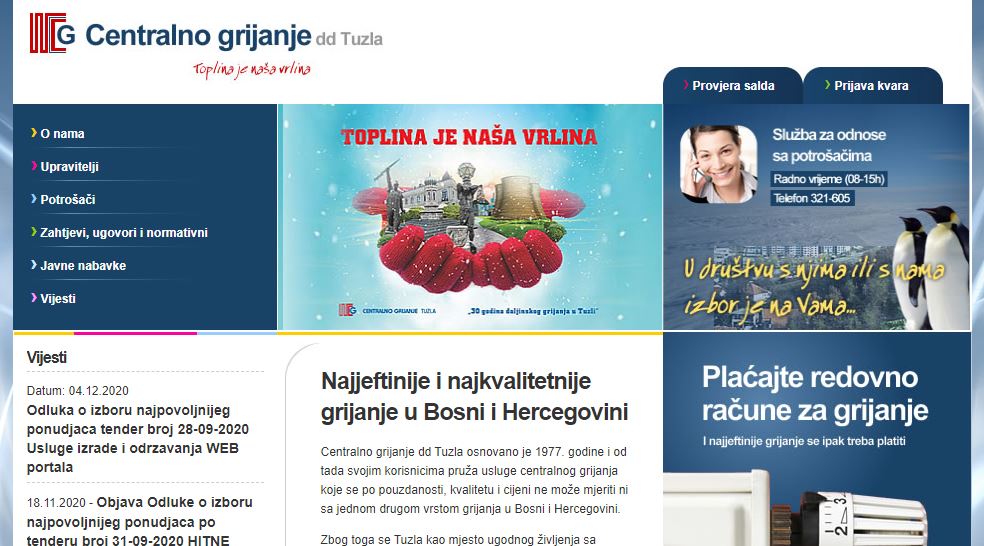The height and width of the screenshot is (546, 984).
Task: Open news about tender broj 28-09-2020
Action: (x=137, y=439)
